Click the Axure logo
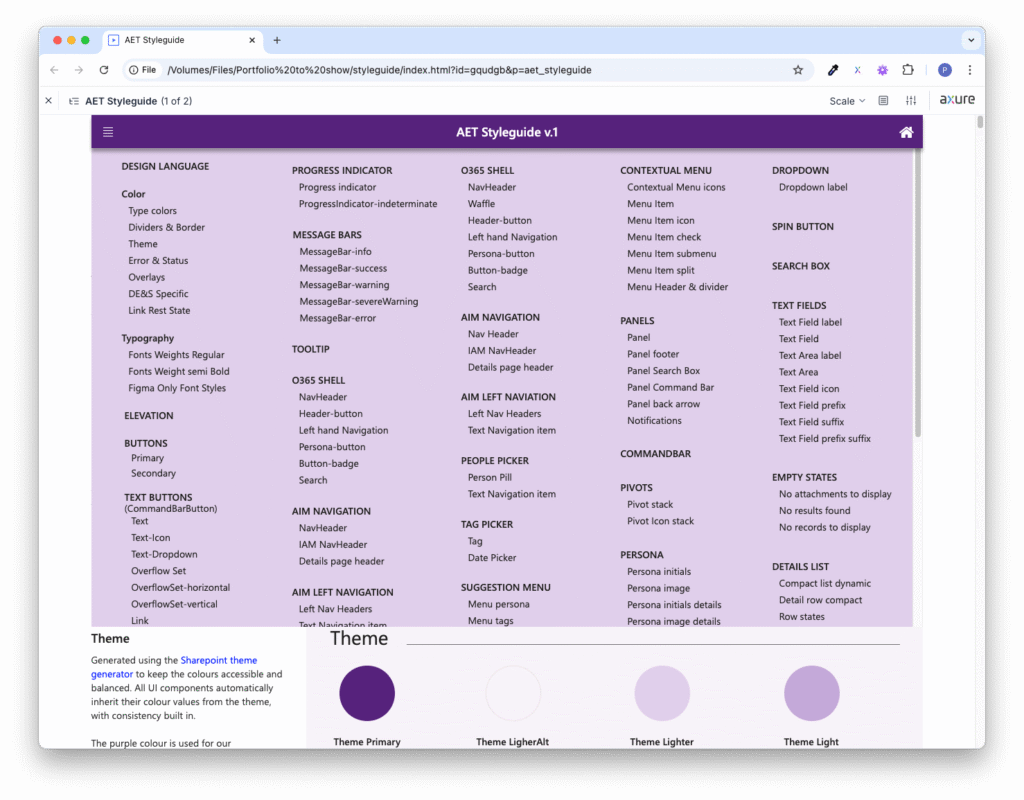Image resolution: width=1024 pixels, height=800 pixels. coord(957,100)
